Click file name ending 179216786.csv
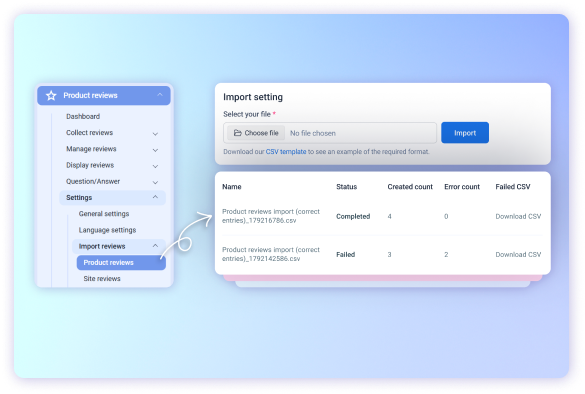Screen dimensions: 585x394 (271, 216)
